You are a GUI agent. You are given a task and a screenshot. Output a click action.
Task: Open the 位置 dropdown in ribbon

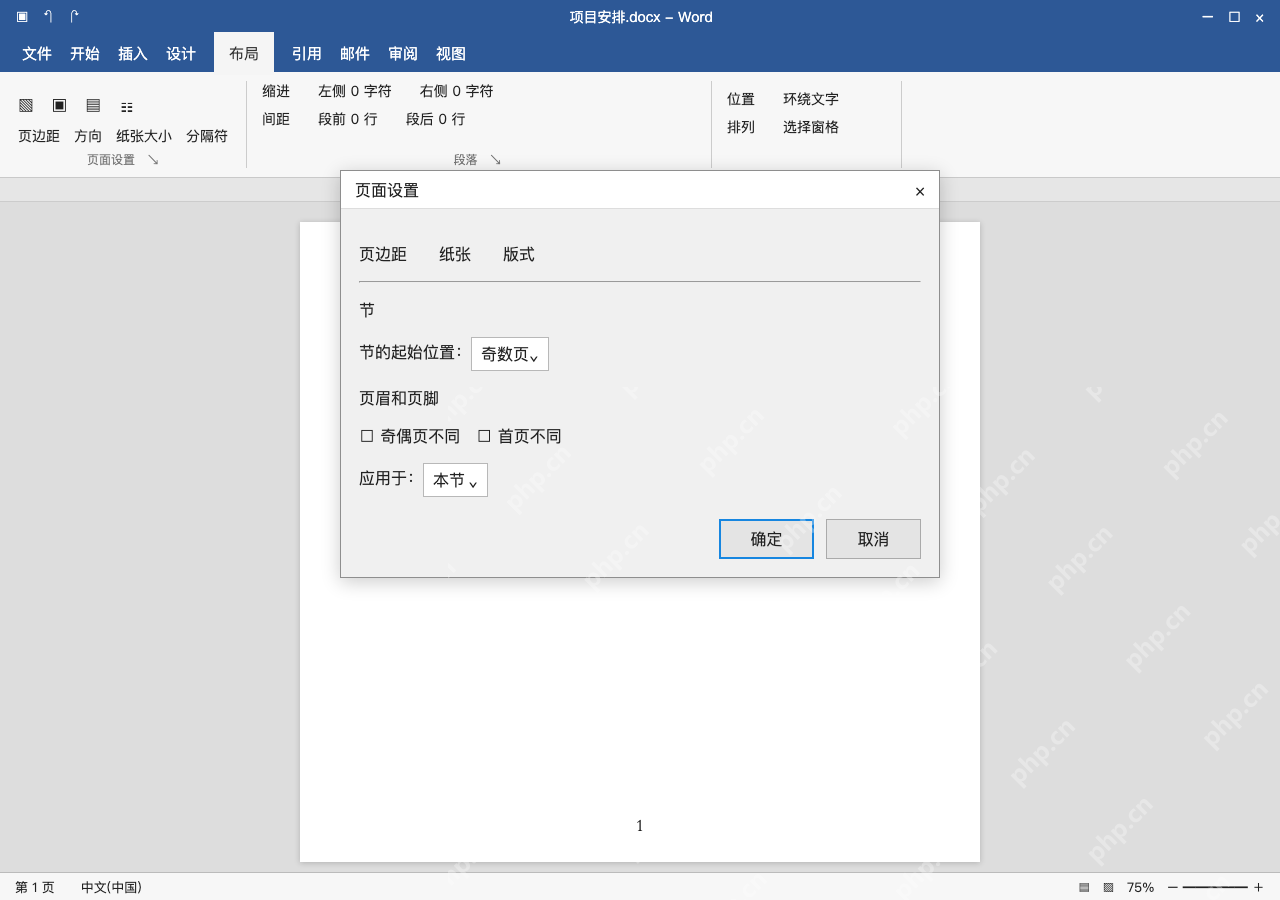(x=741, y=99)
